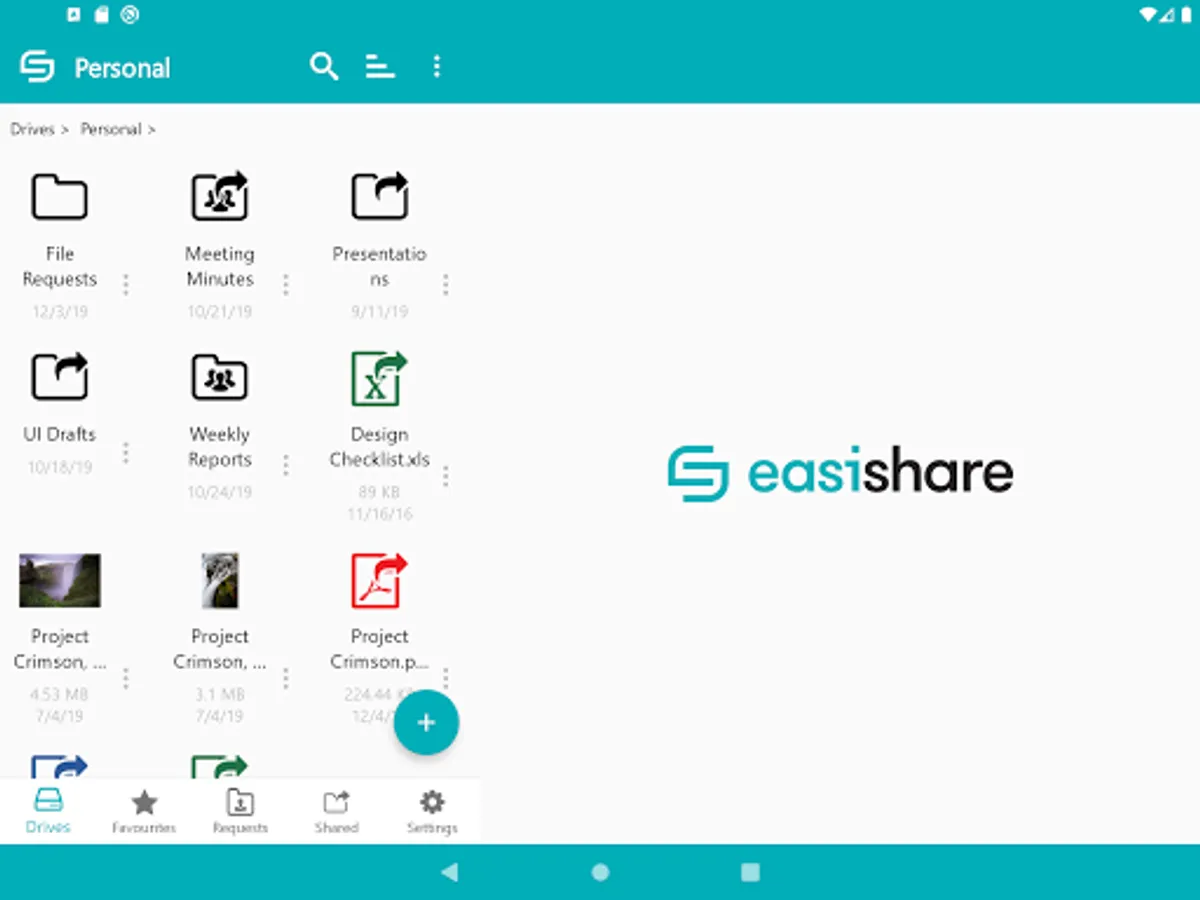Open the Weekly Reports folder icon
The image size is (1200, 900).
[x=220, y=377]
